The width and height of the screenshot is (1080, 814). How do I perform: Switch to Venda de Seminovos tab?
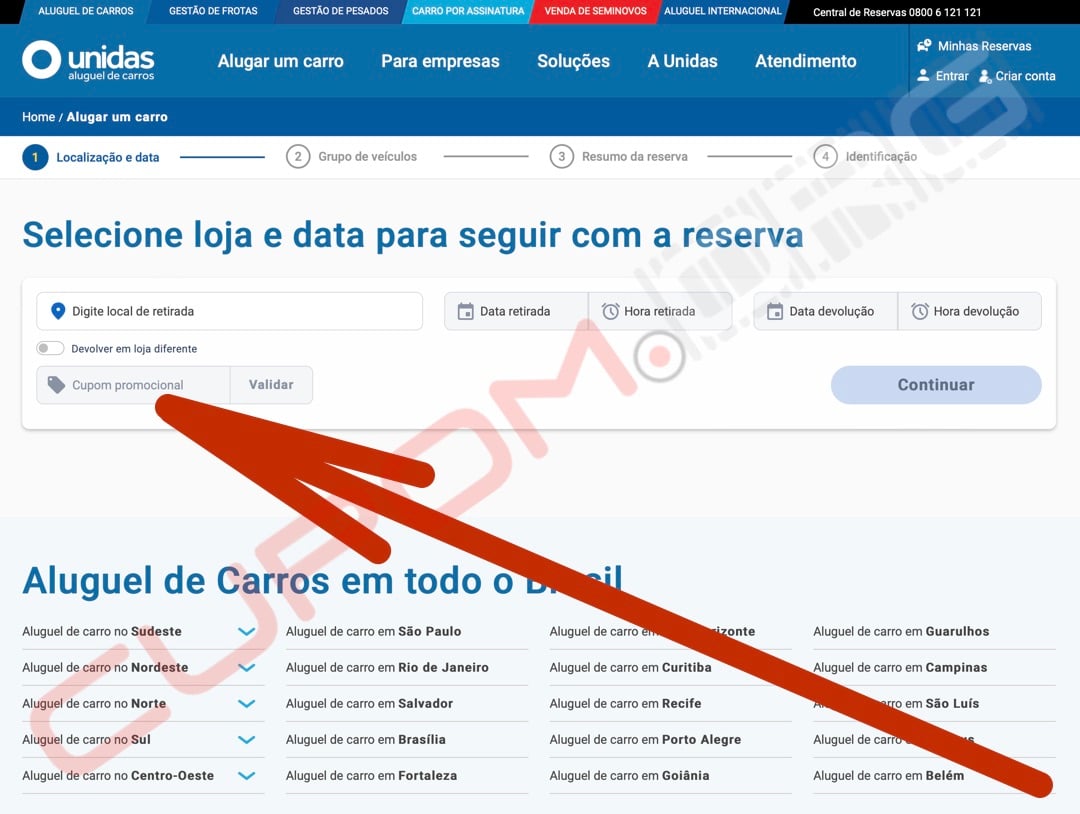tap(595, 11)
